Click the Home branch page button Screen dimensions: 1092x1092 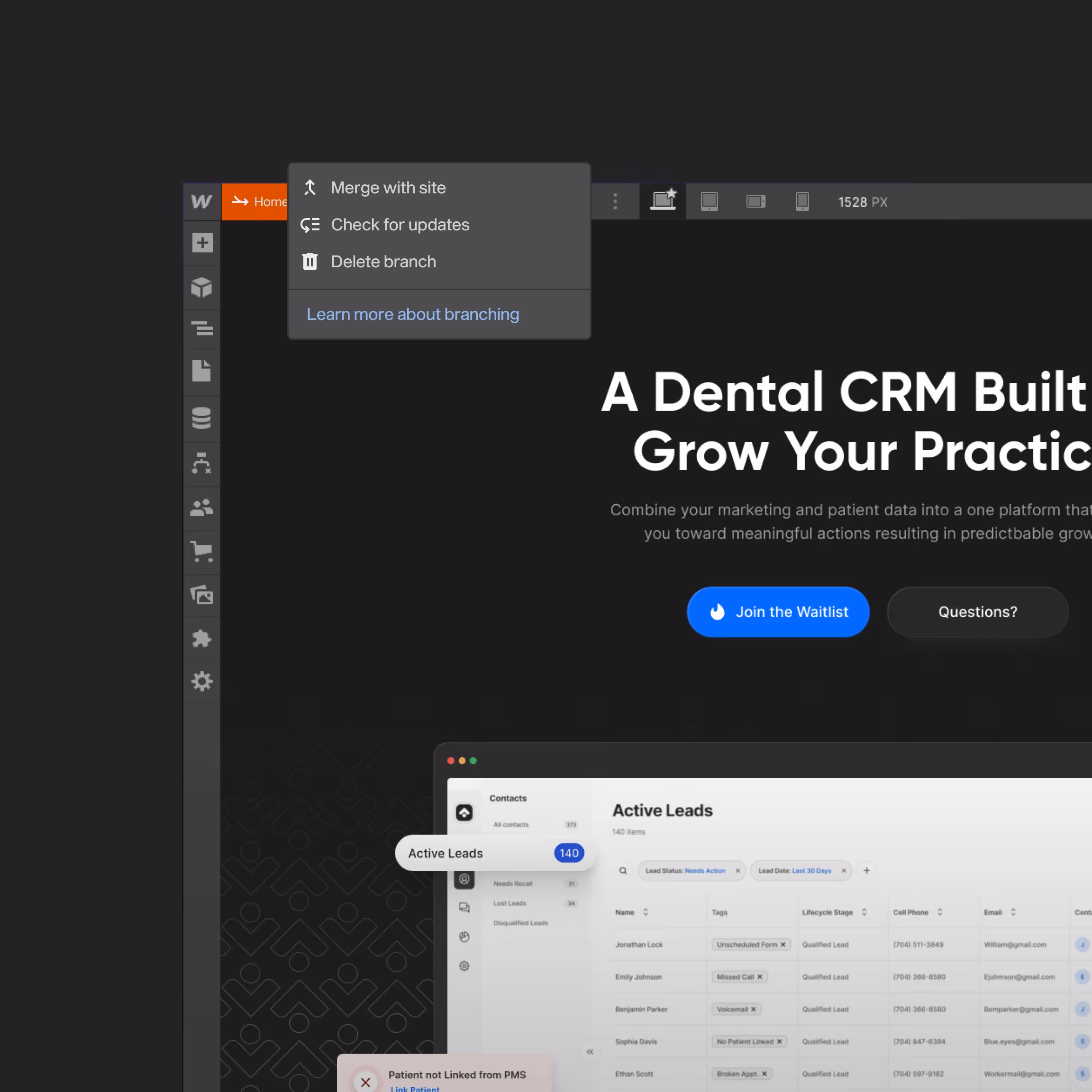(255, 202)
